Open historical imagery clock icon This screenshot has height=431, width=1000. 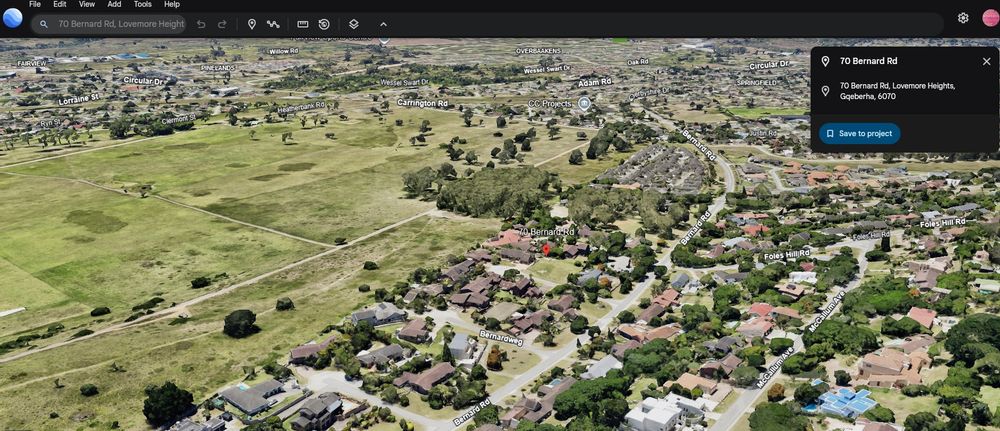(324, 24)
